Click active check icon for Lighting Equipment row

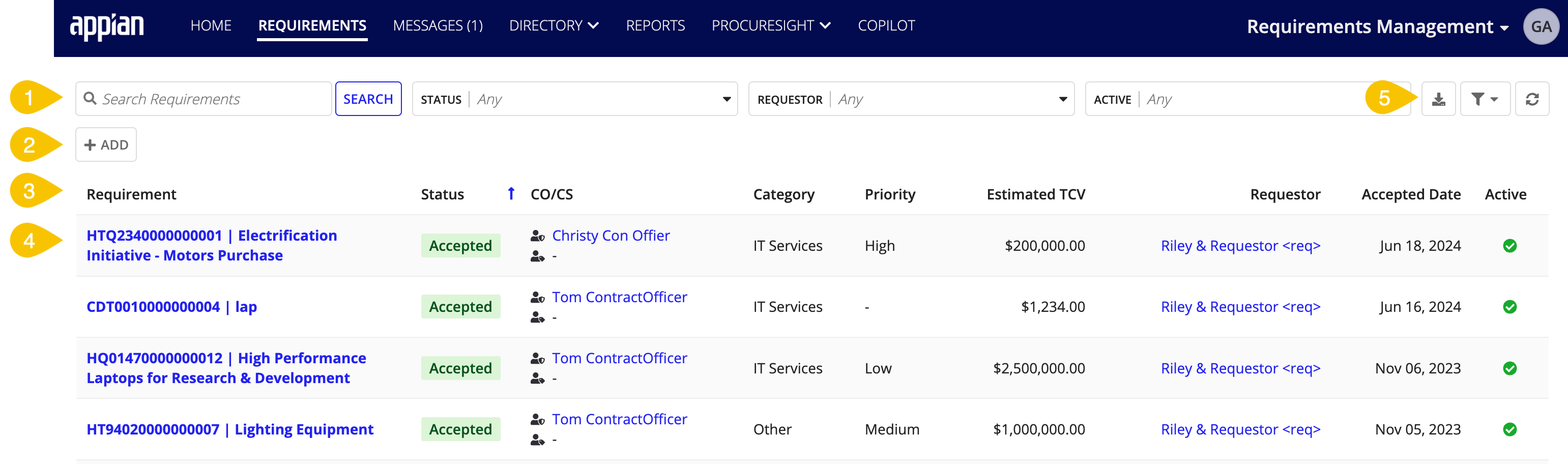click(1509, 429)
